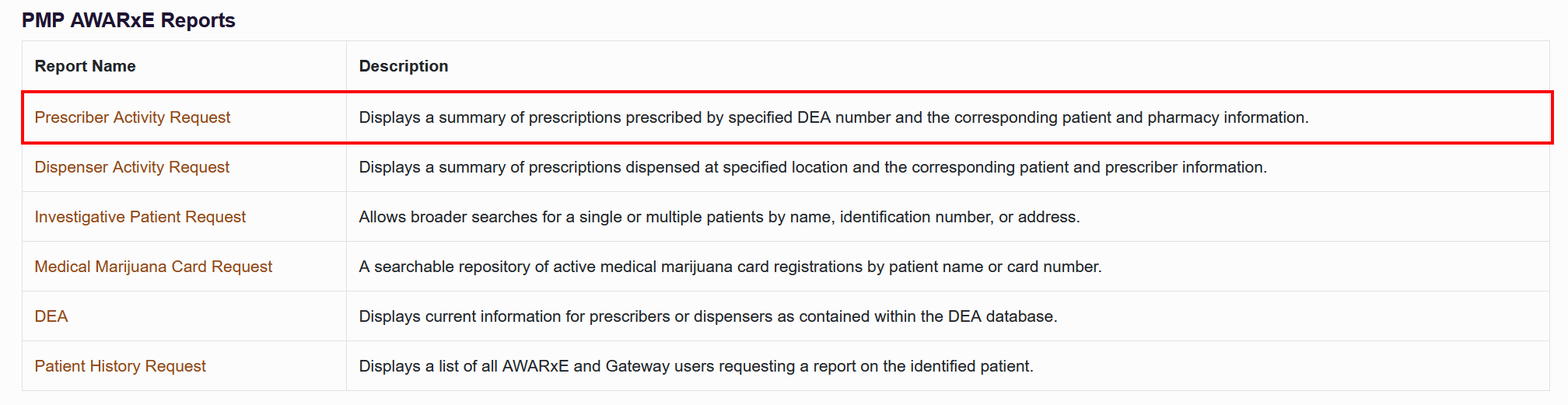Image resolution: width=1568 pixels, height=405 pixels.
Task: Click the PMP AWARxE Reports heading
Action: (x=128, y=20)
